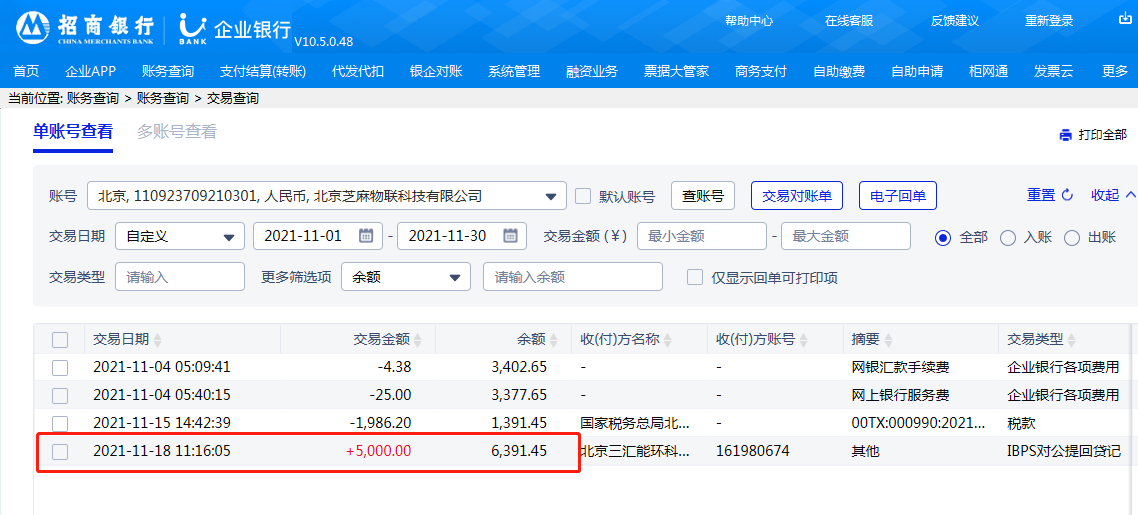Click the 最小金额 input field
Screen dimensions: 1138x515
click(701, 236)
